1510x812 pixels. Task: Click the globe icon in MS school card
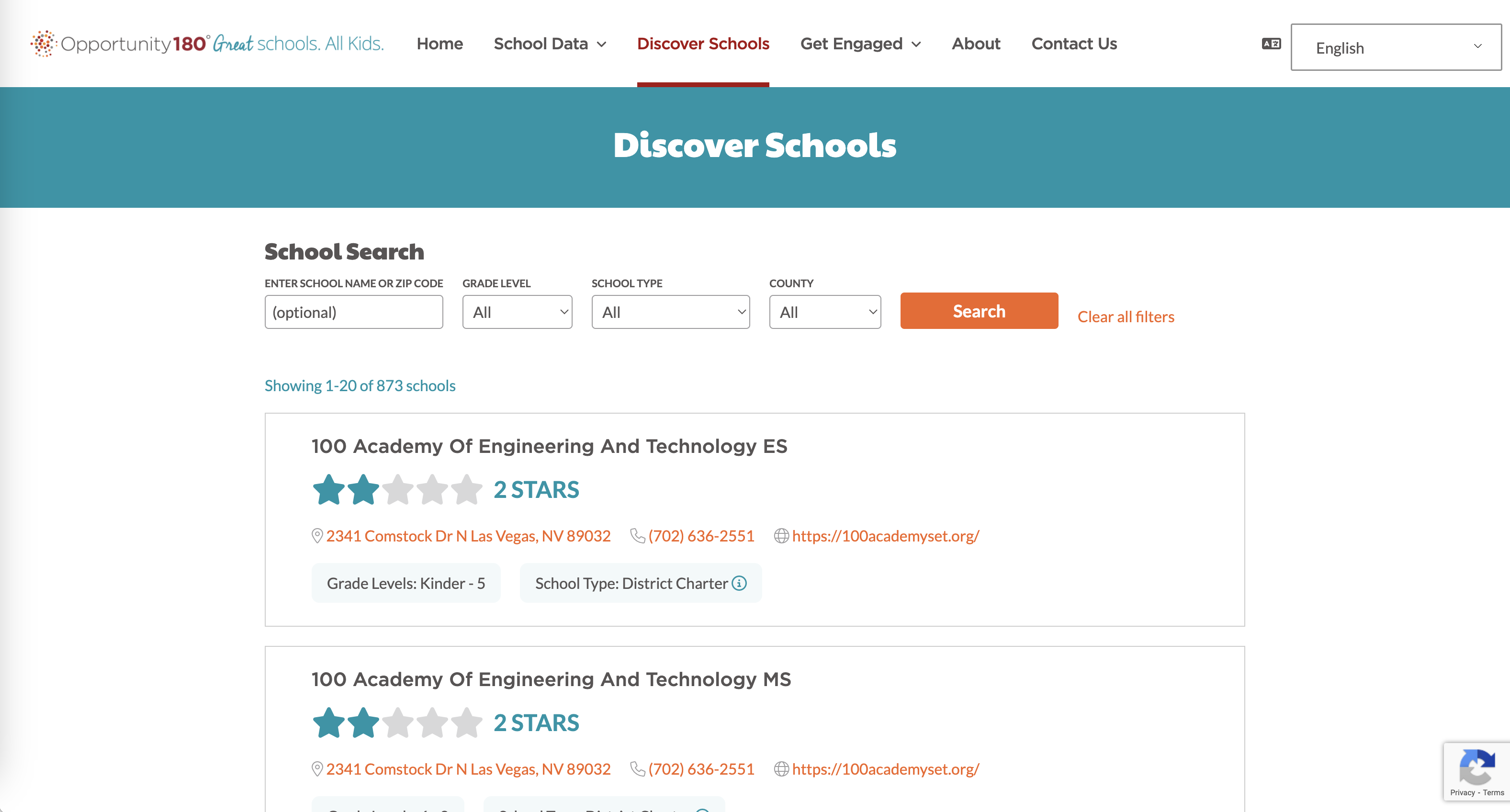coord(781,768)
